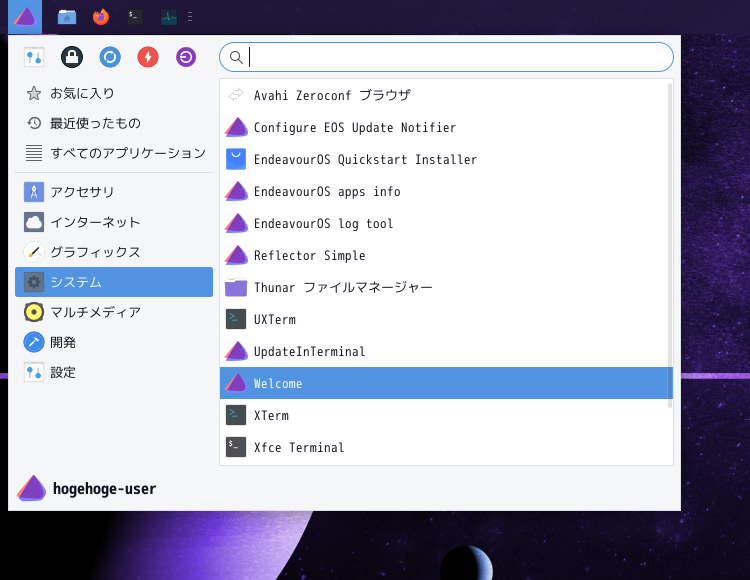
Task: Click the XTerm terminal icon
Action: click(236, 415)
